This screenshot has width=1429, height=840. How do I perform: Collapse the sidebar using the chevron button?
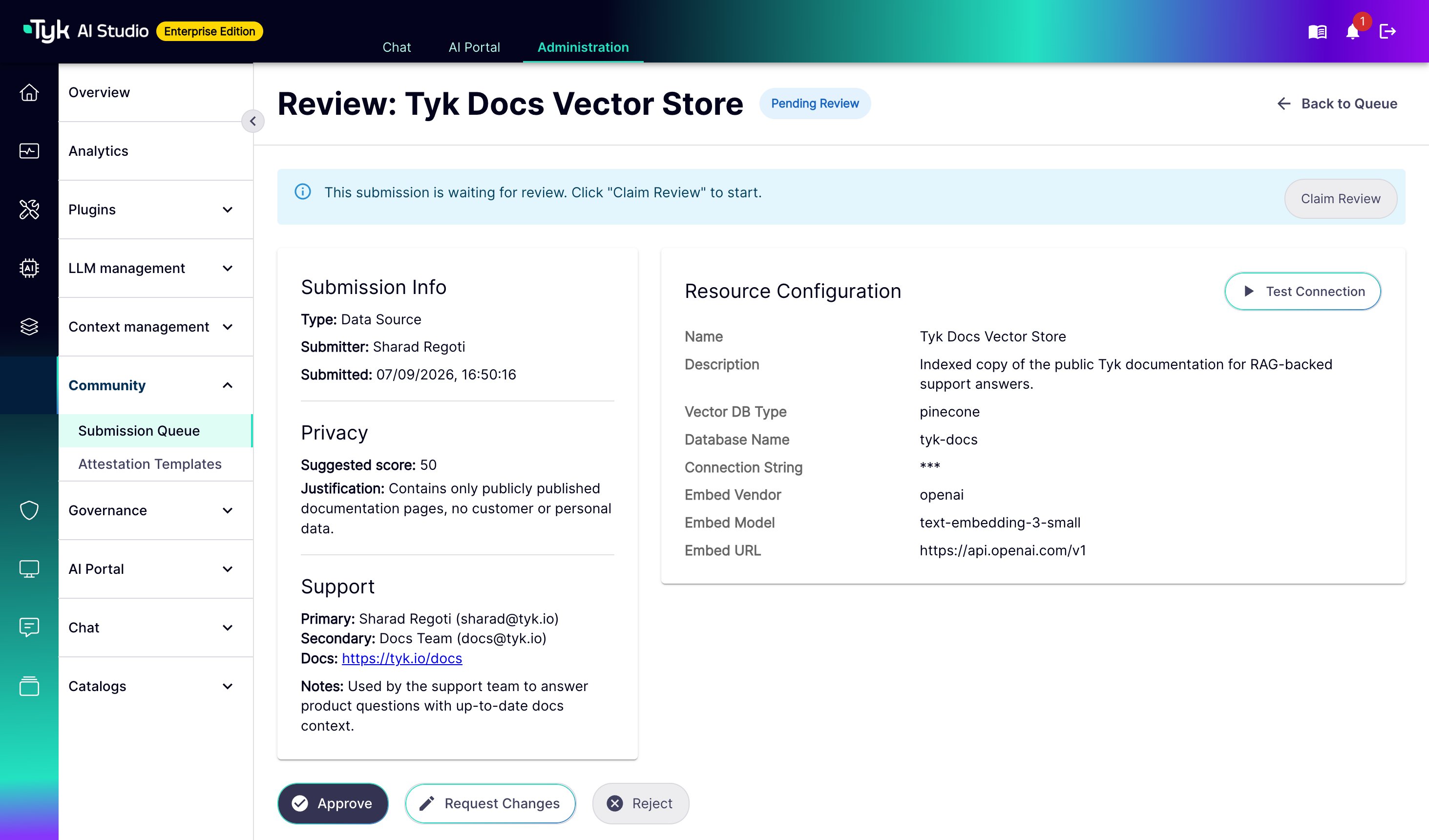tap(253, 121)
